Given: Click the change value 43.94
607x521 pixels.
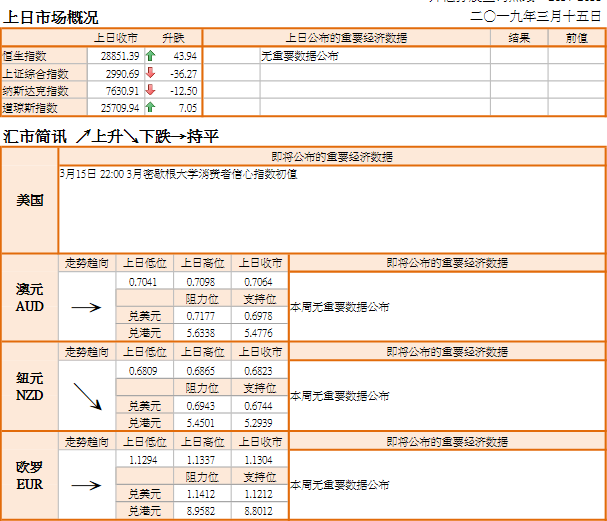Looking at the screenshot, I should [185, 56].
